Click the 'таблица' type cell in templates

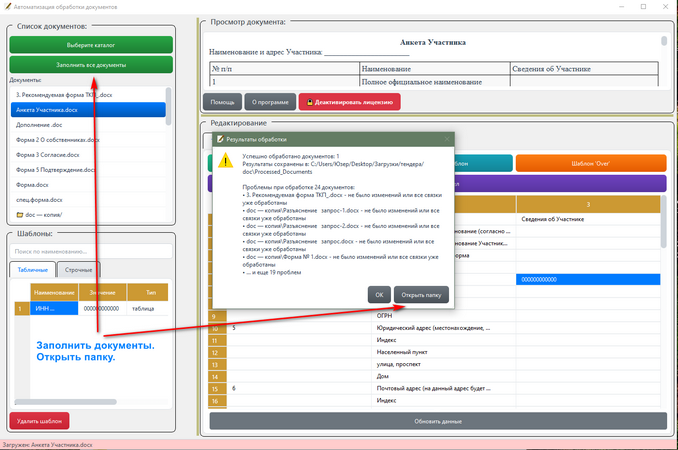[147, 309]
